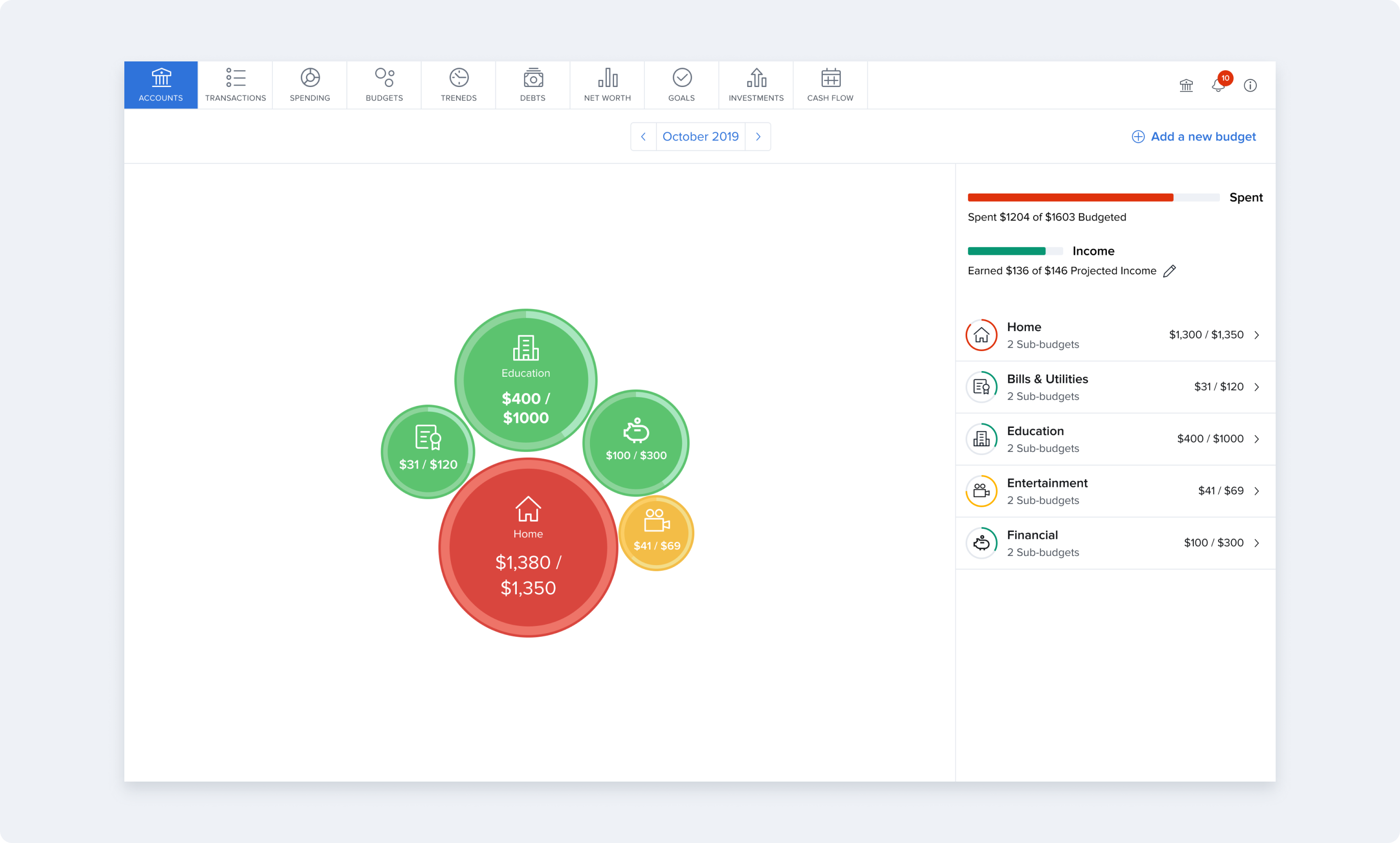The image size is (1400, 843).
Task: Click the info icon in header
Action: (x=1250, y=85)
